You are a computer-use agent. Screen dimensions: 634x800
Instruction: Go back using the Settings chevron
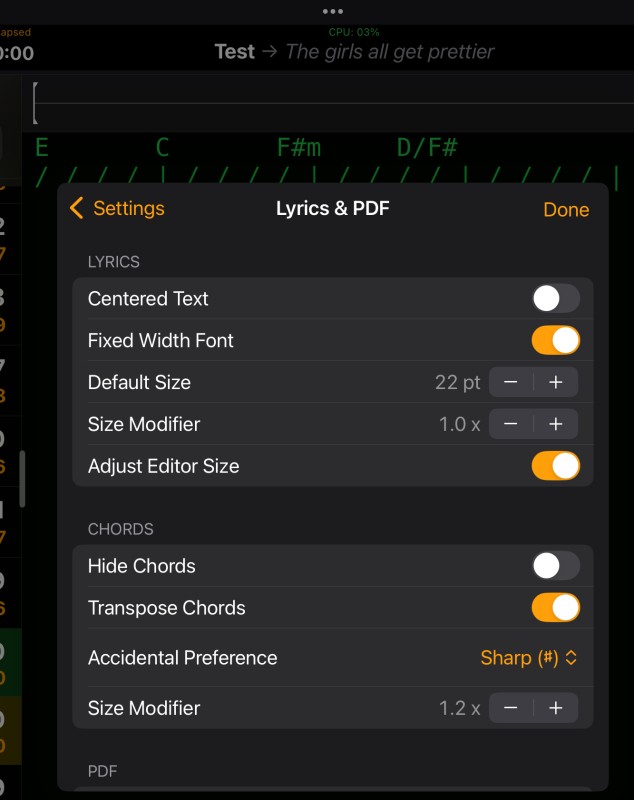point(77,208)
